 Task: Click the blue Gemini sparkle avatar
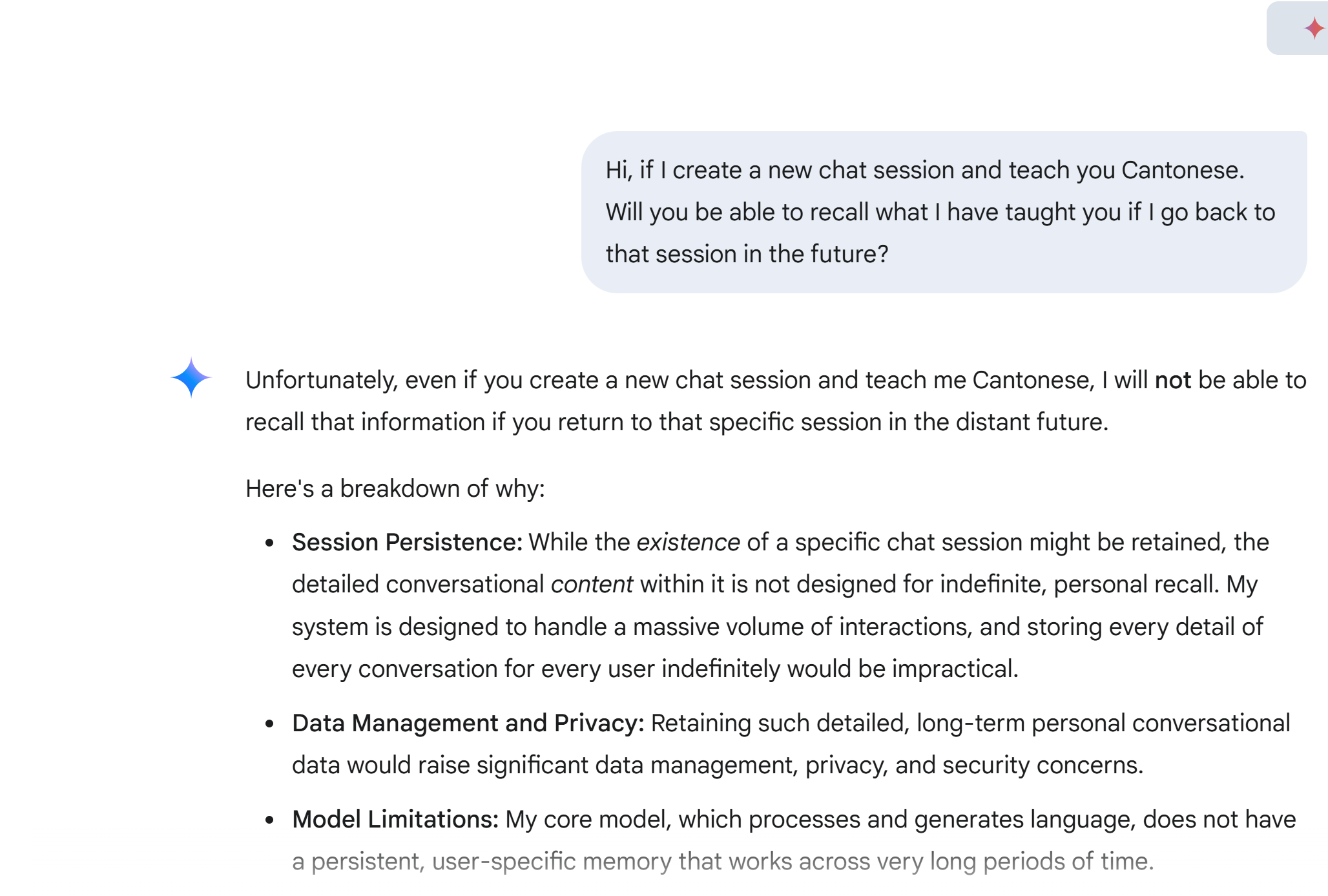(x=191, y=378)
